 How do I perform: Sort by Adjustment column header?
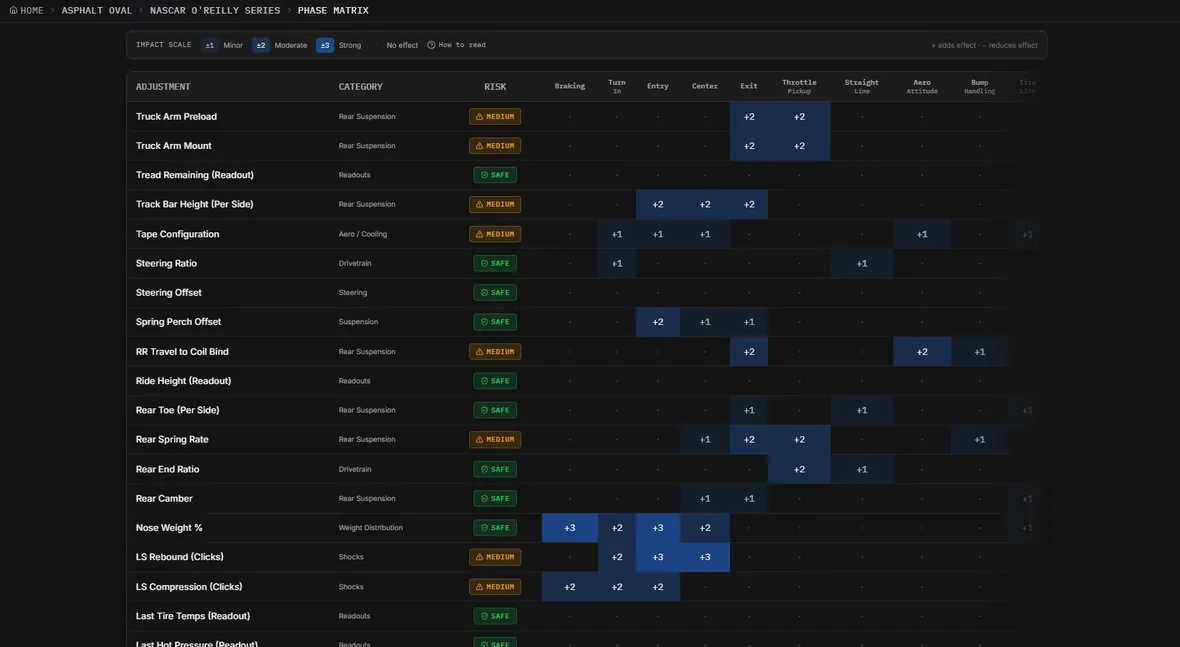coord(163,87)
